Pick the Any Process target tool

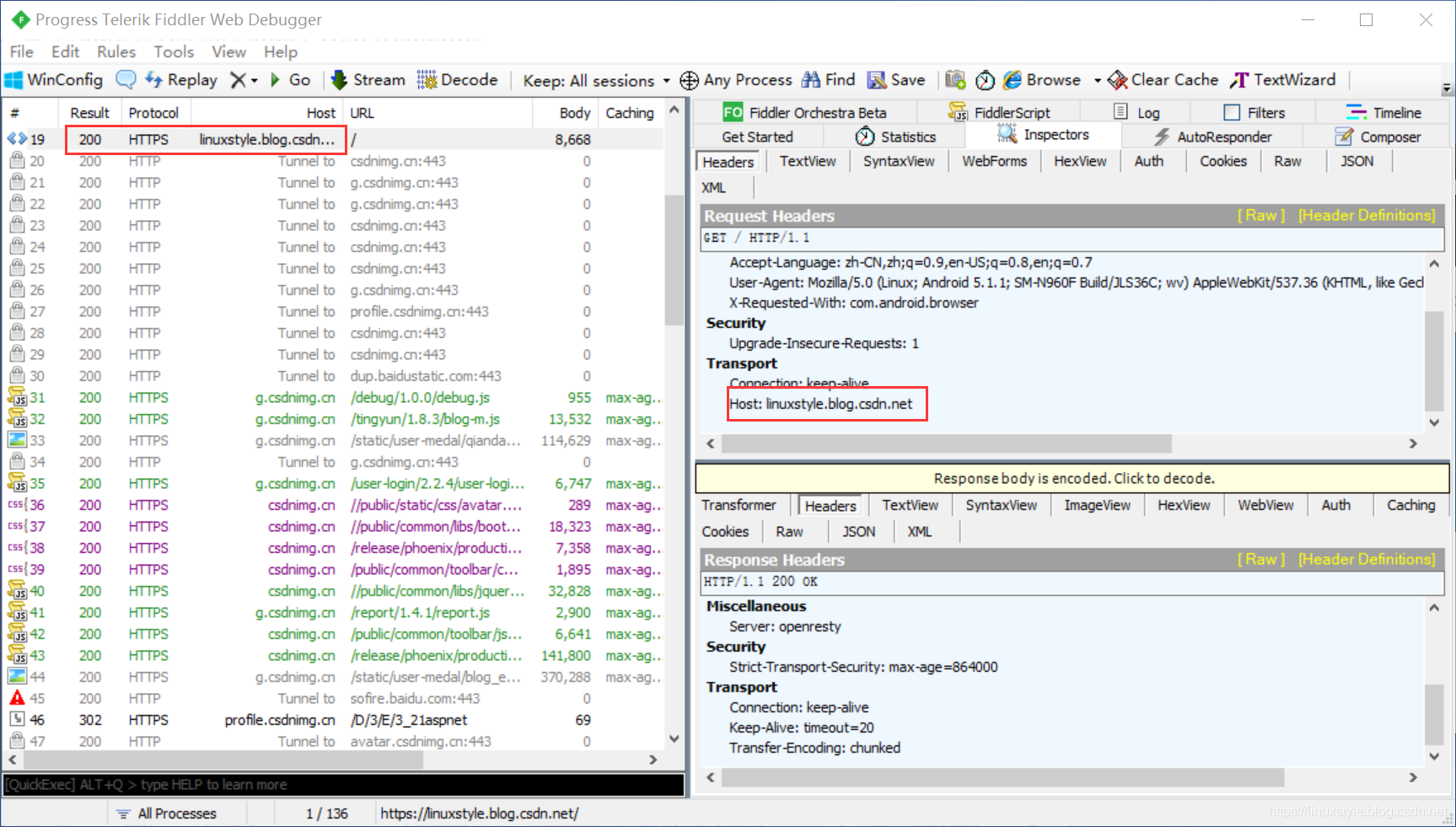[x=737, y=80]
